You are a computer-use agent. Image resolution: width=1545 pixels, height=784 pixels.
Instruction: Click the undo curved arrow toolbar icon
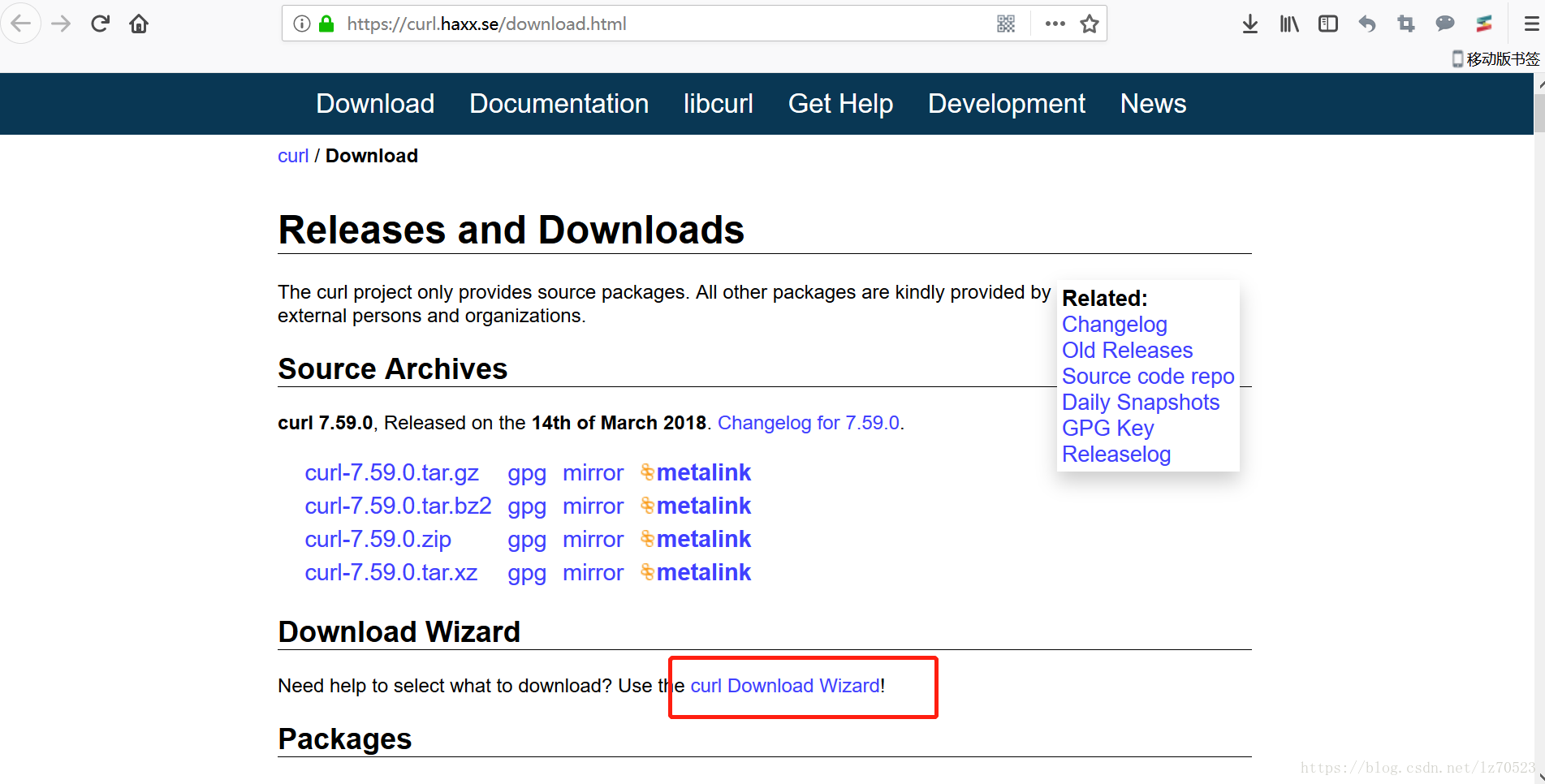coord(1367,24)
